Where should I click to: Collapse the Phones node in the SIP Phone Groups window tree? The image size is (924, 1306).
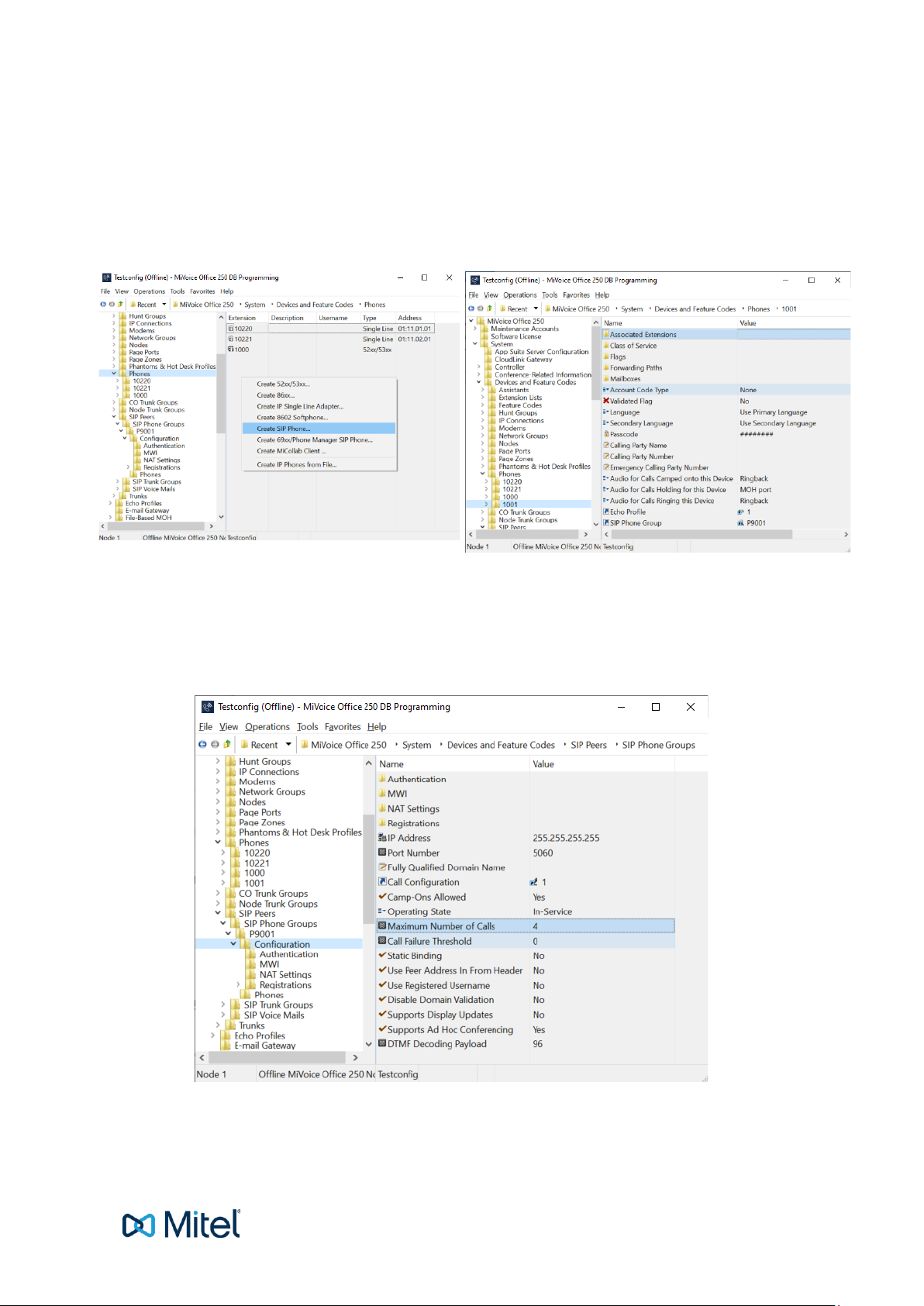(x=218, y=843)
